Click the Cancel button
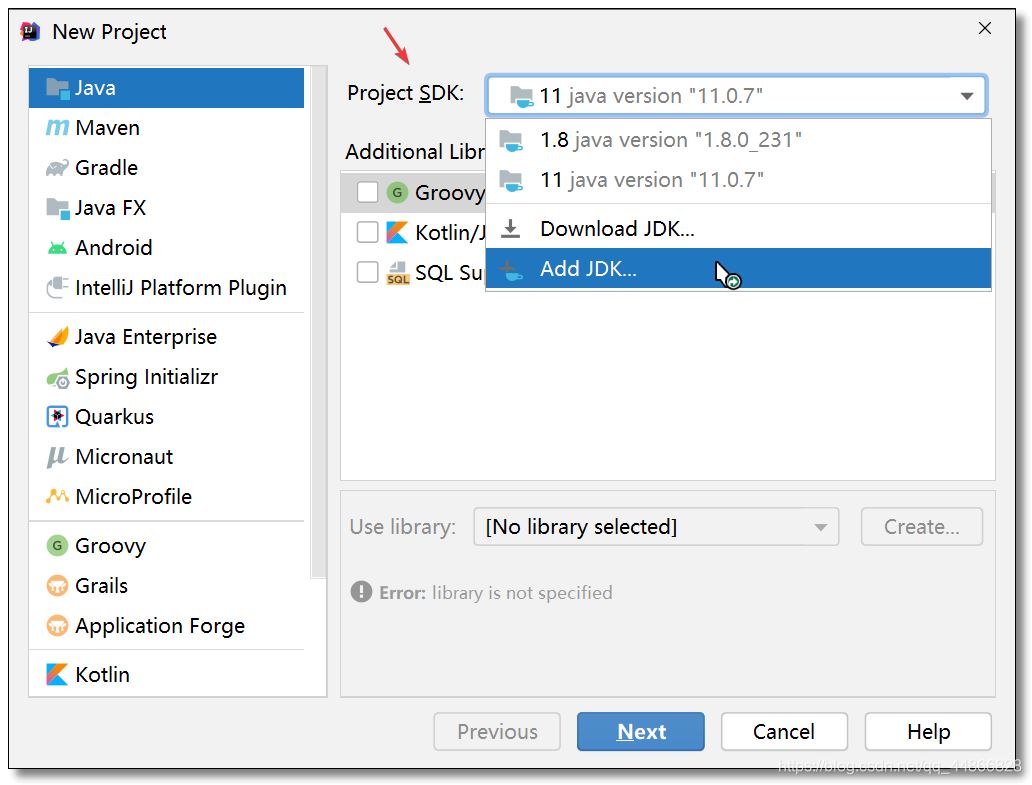The width and height of the screenshot is (1032, 785). (783, 732)
